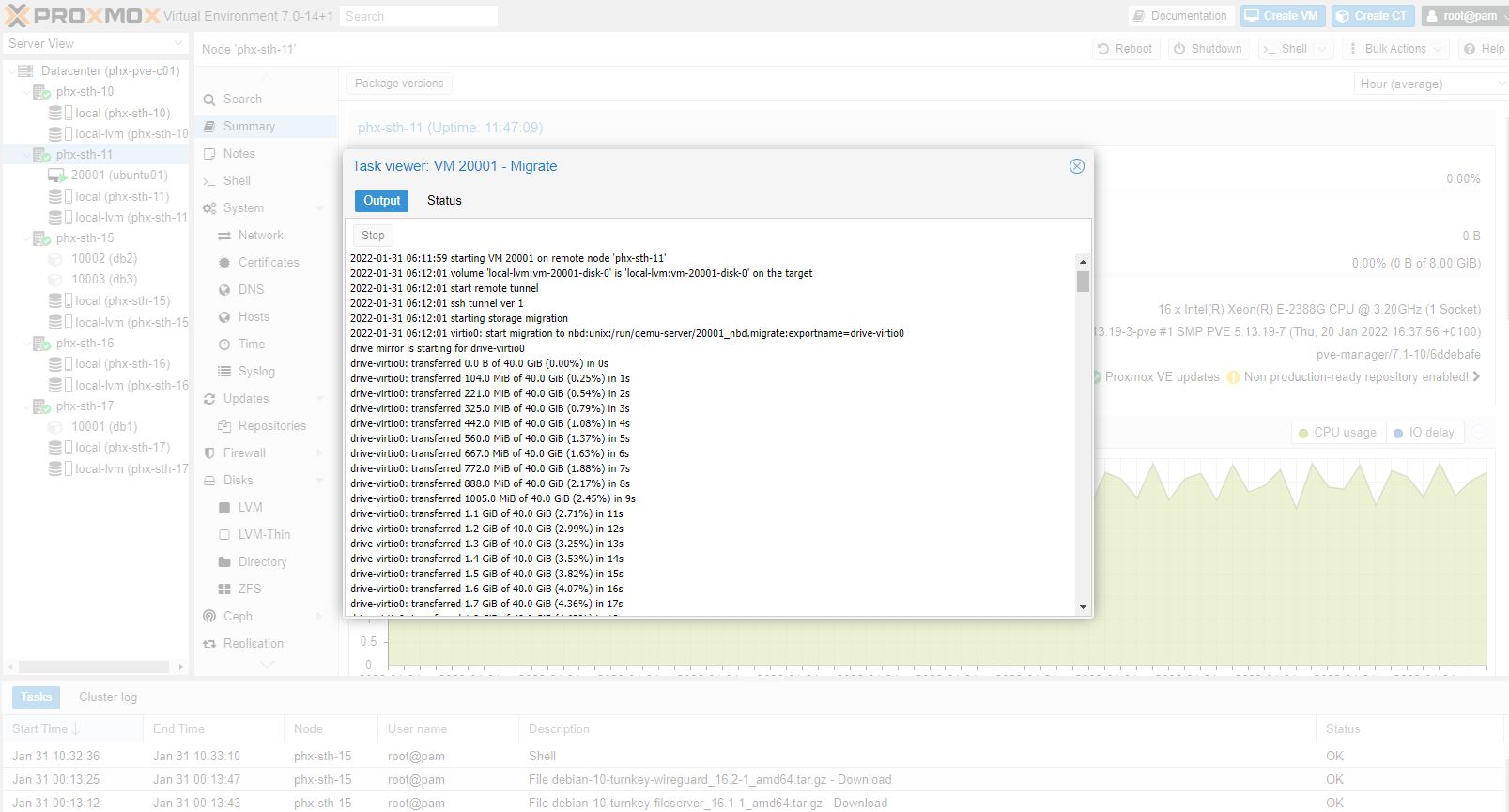Open the Summary menu item

266,127
